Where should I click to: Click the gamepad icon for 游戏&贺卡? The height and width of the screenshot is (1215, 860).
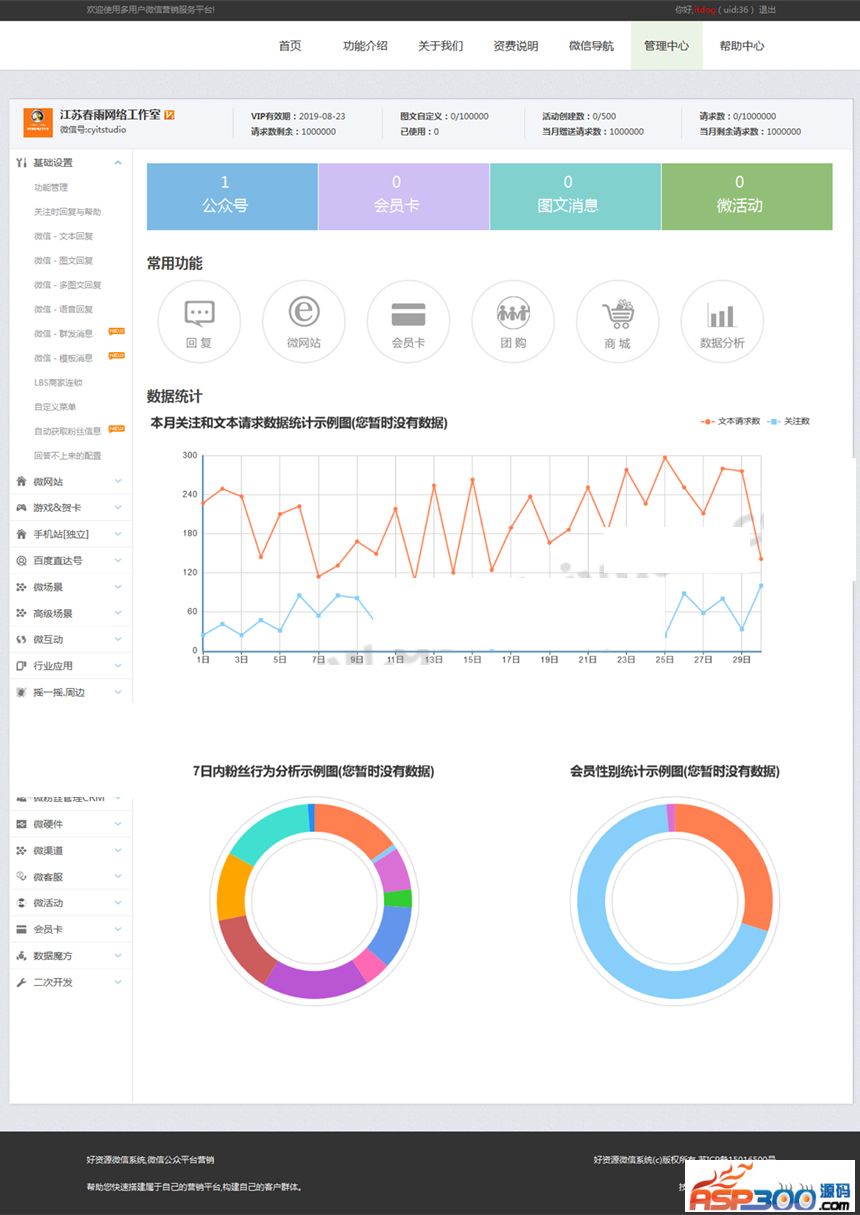pos(22,507)
